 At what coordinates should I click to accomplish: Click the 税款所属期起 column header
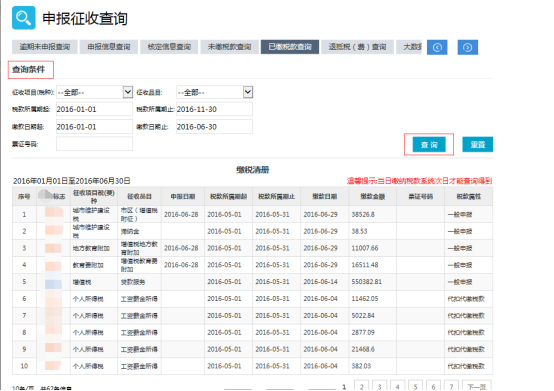tap(228, 196)
